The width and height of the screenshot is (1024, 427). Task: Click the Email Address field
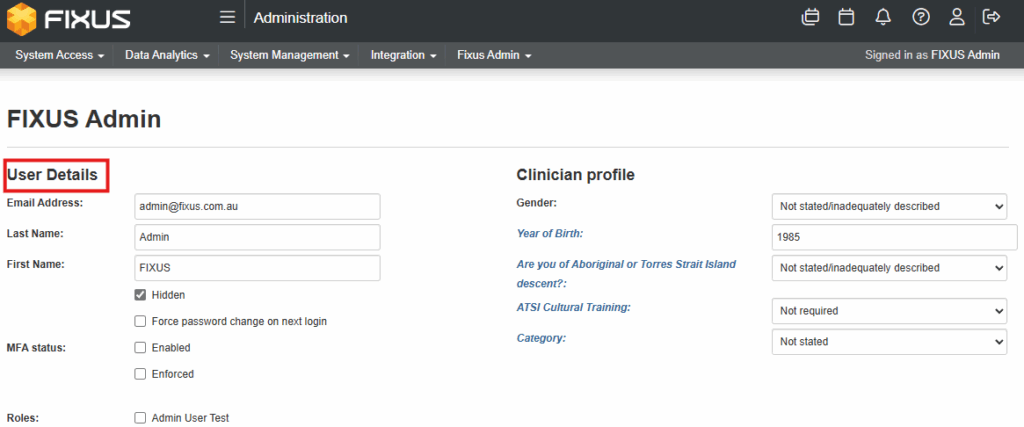(x=257, y=206)
